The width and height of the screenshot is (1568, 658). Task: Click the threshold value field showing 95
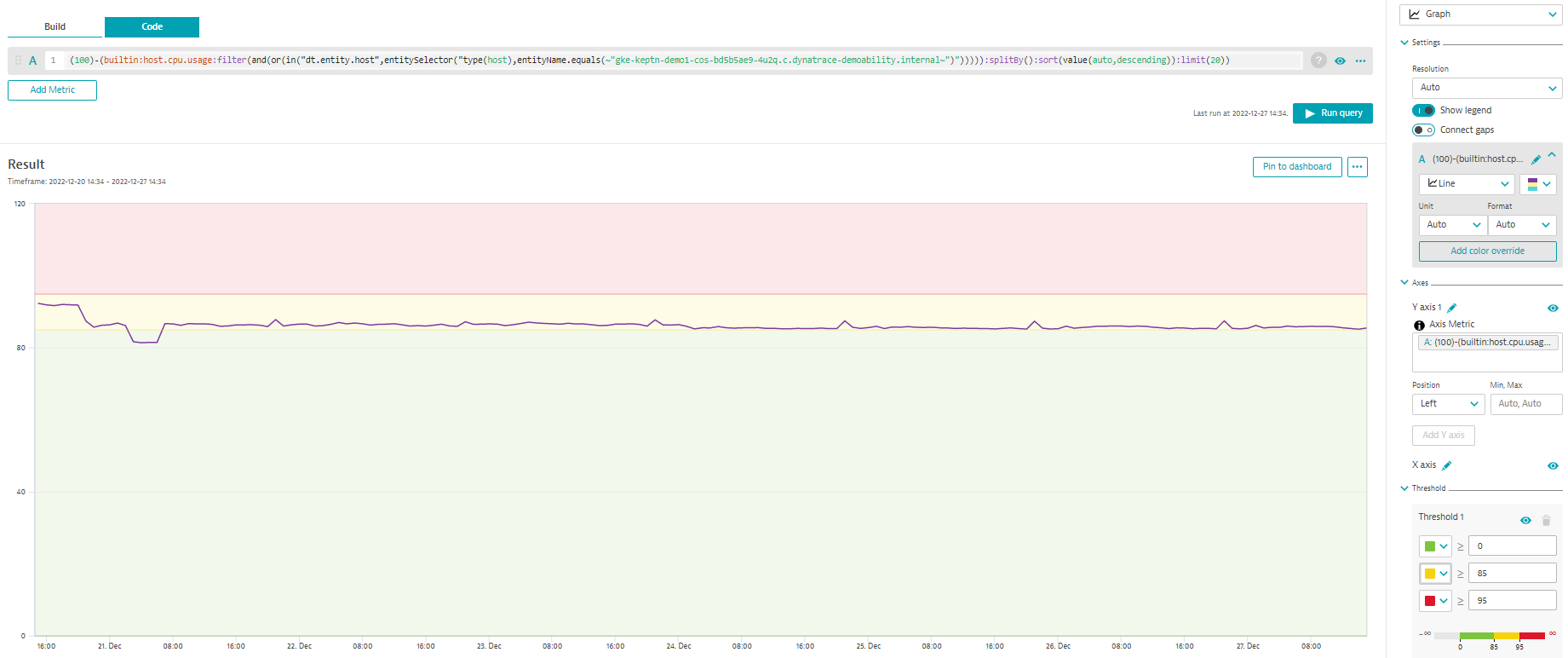[1512, 601]
